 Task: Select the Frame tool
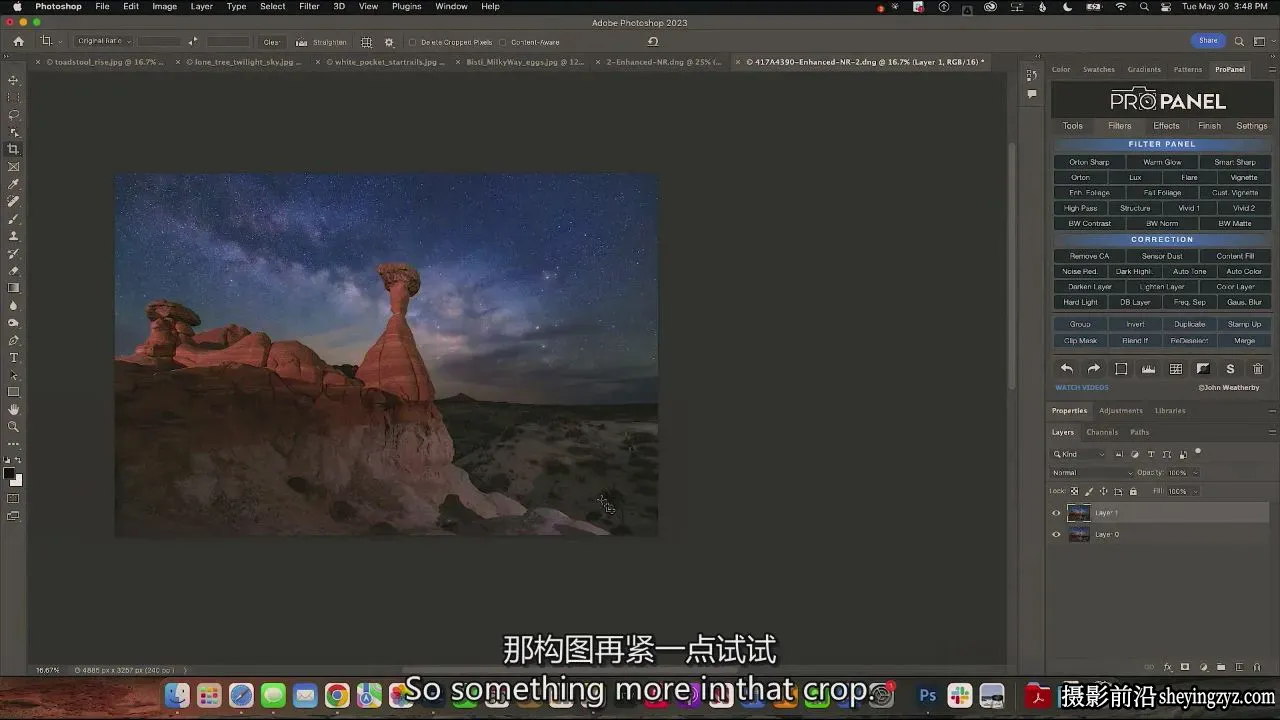pos(13,167)
